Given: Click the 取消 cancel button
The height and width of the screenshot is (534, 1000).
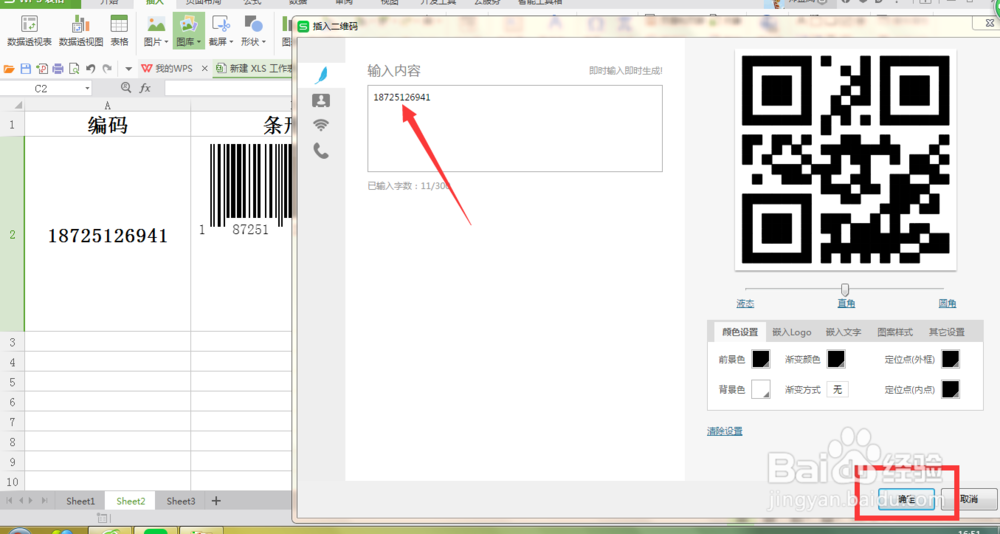Looking at the screenshot, I should (969, 499).
